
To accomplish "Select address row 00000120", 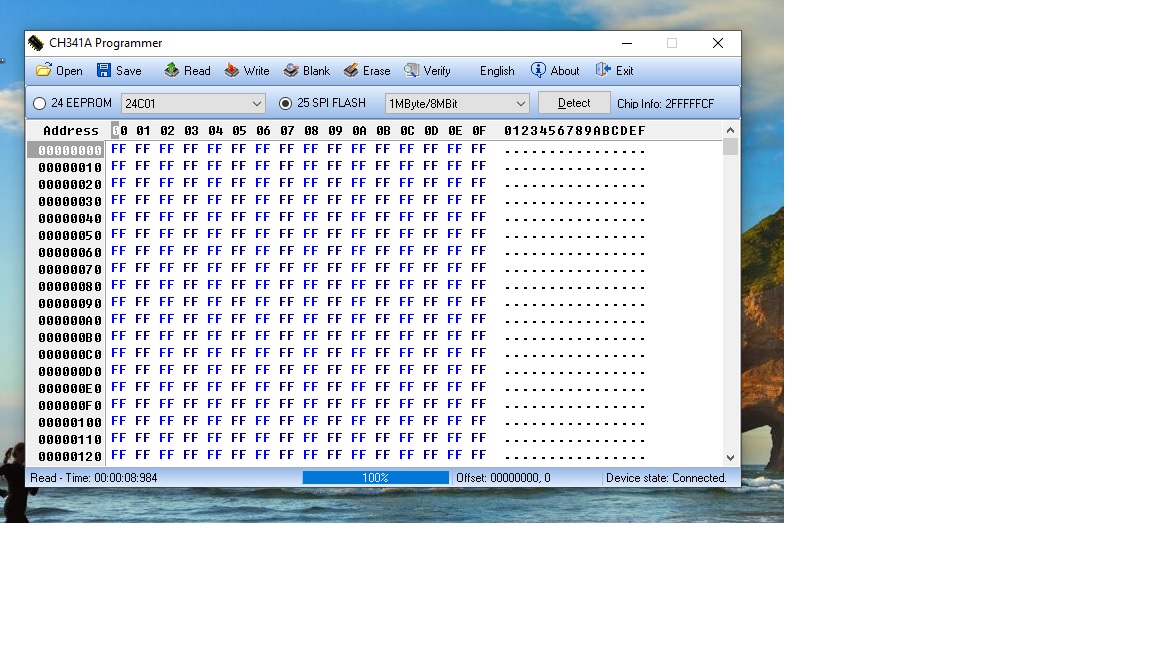I will coord(70,456).
